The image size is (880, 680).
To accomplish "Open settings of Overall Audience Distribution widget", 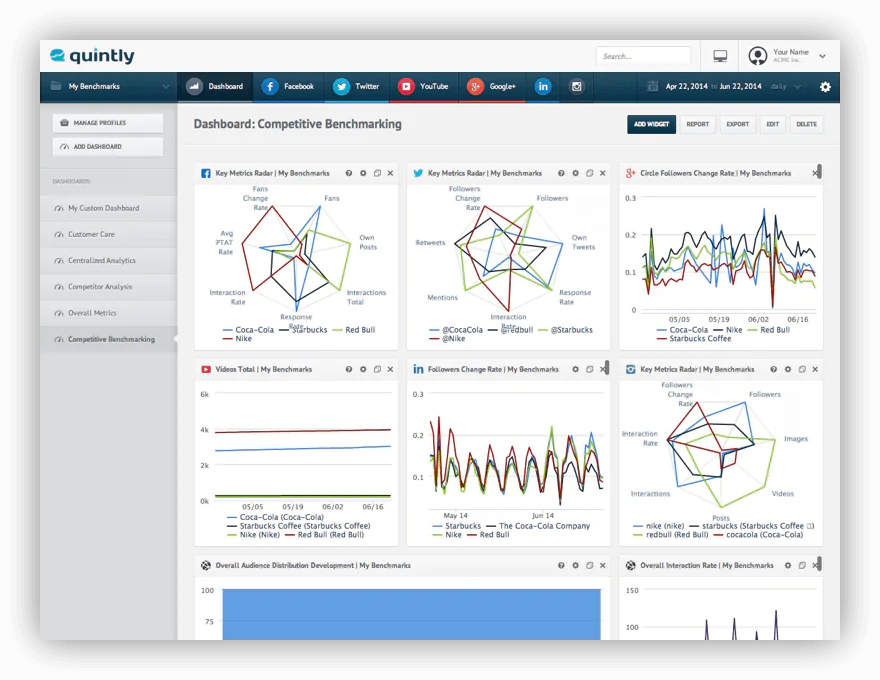I will pos(575,566).
